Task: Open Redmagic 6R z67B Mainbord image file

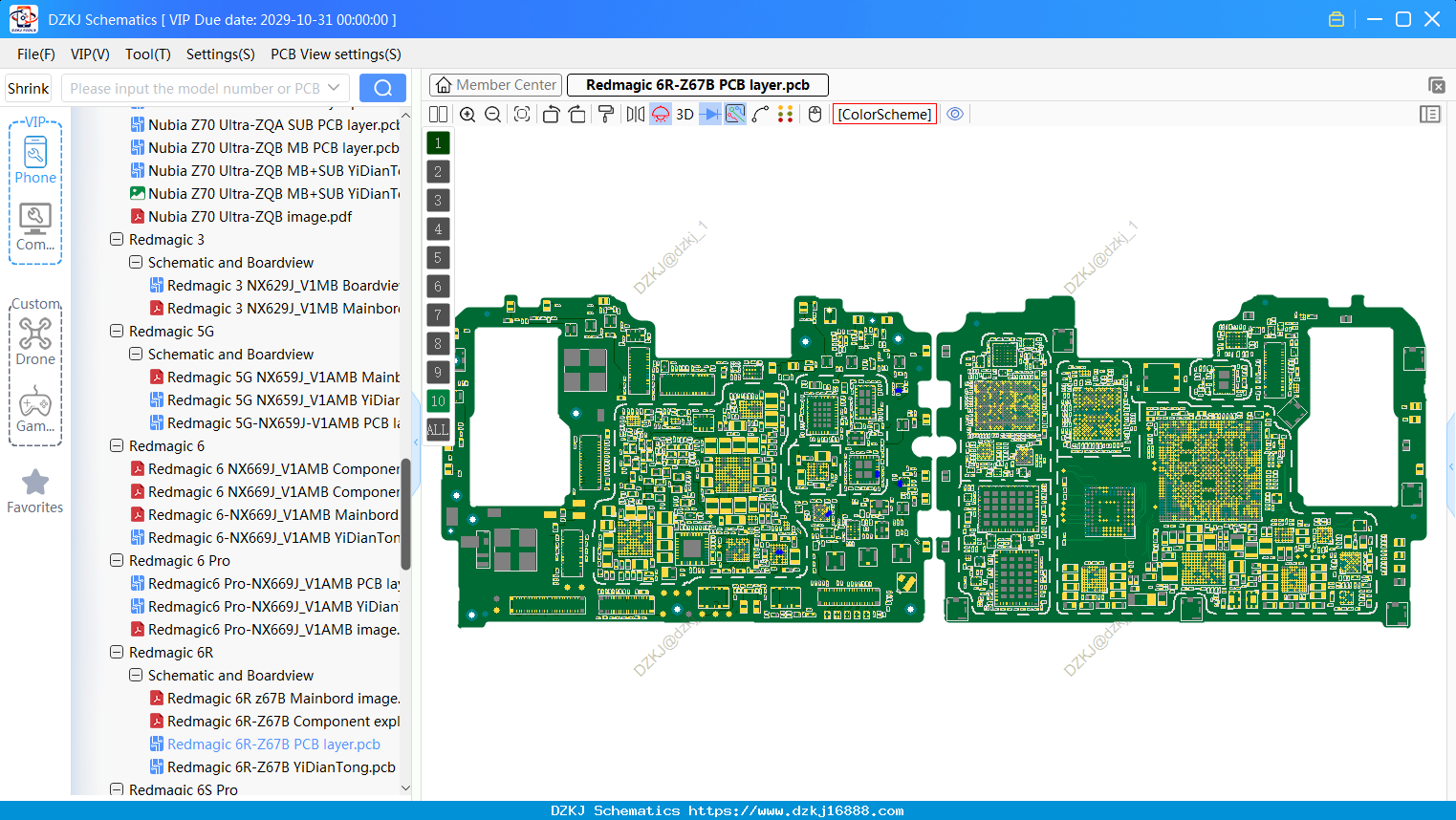Action: click(x=274, y=698)
